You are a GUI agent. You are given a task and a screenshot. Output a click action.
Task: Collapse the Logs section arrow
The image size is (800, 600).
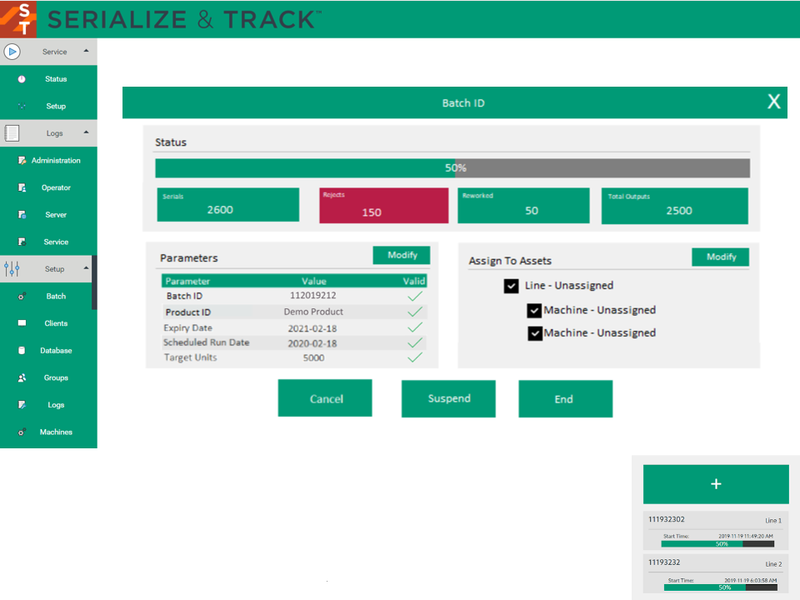86,133
